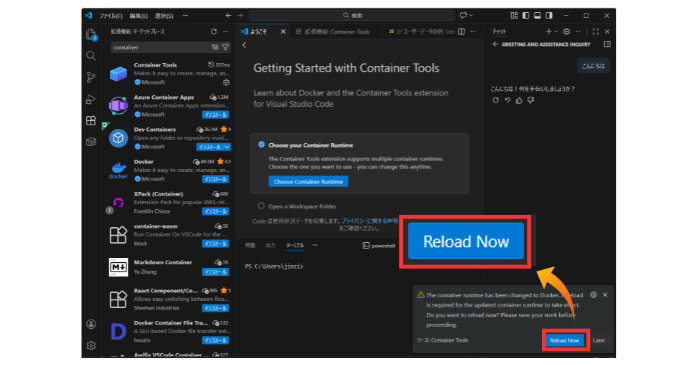The image size is (698, 365).
Task: Select Container Tools extension in list
Action: click(x=170, y=74)
